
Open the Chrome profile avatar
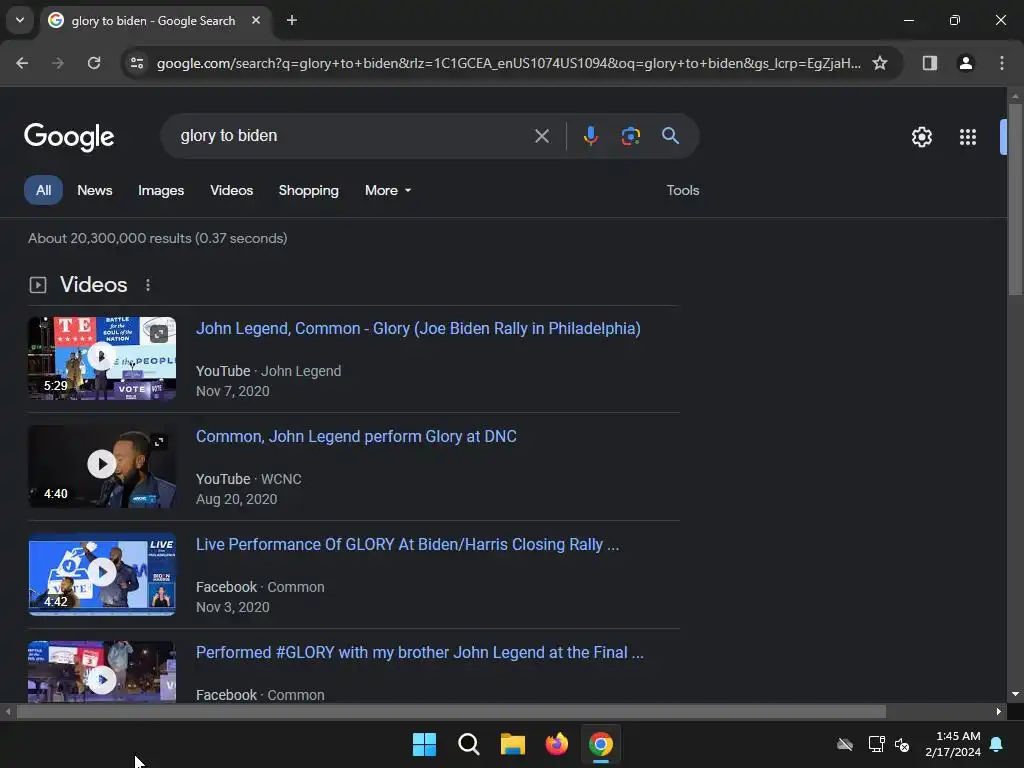point(965,63)
